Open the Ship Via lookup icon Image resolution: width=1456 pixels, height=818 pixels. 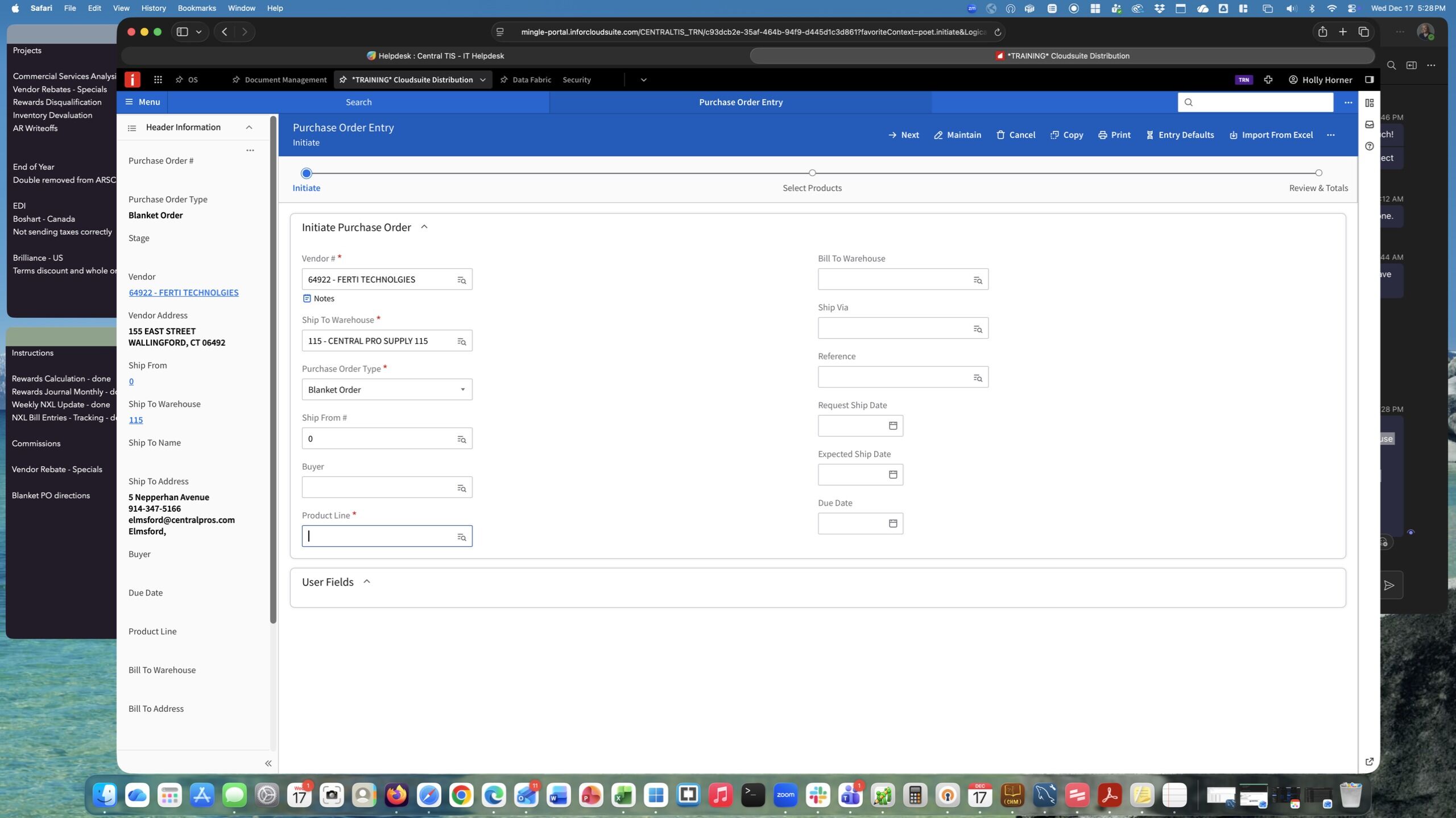tap(977, 329)
